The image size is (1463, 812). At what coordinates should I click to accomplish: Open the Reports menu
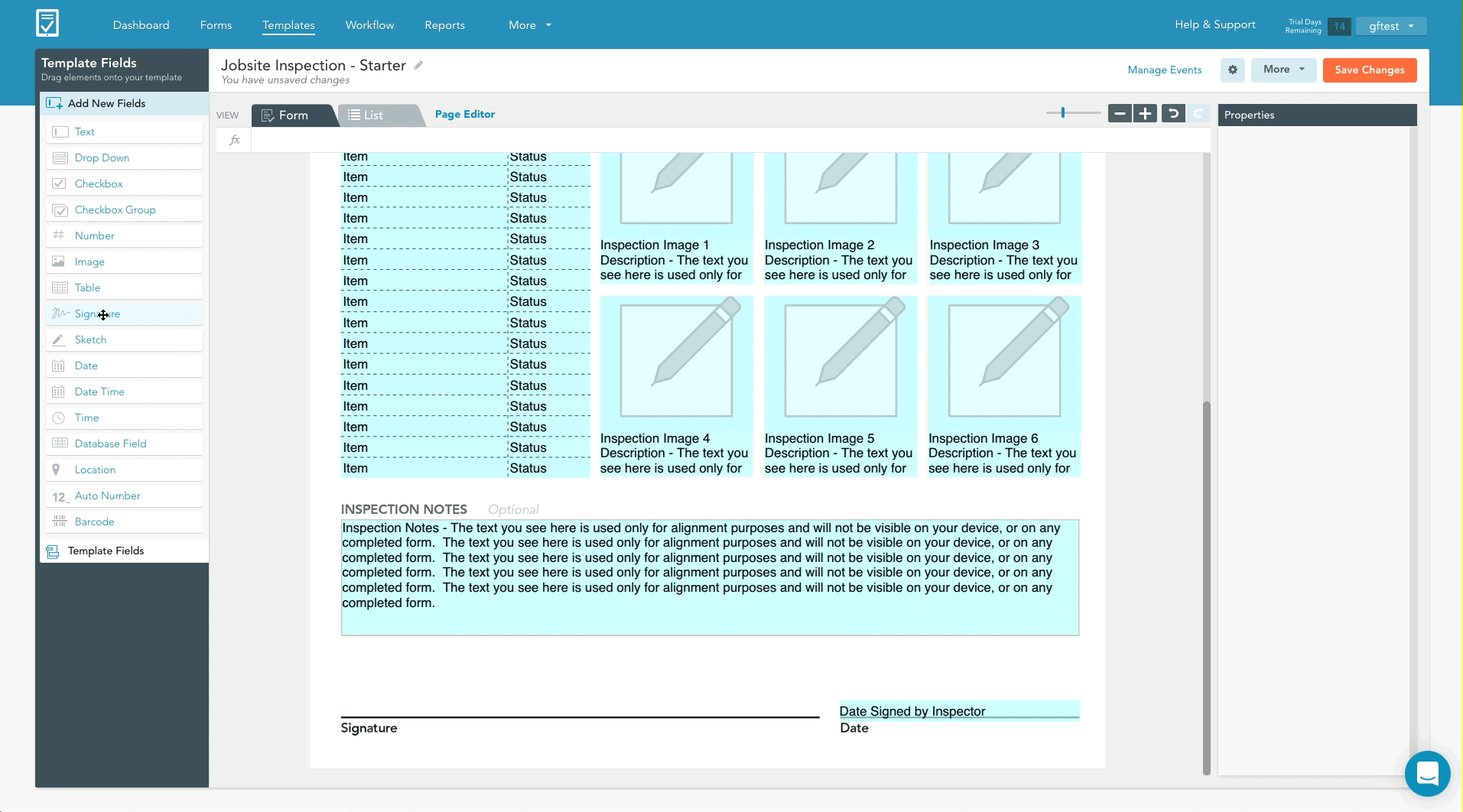(444, 25)
